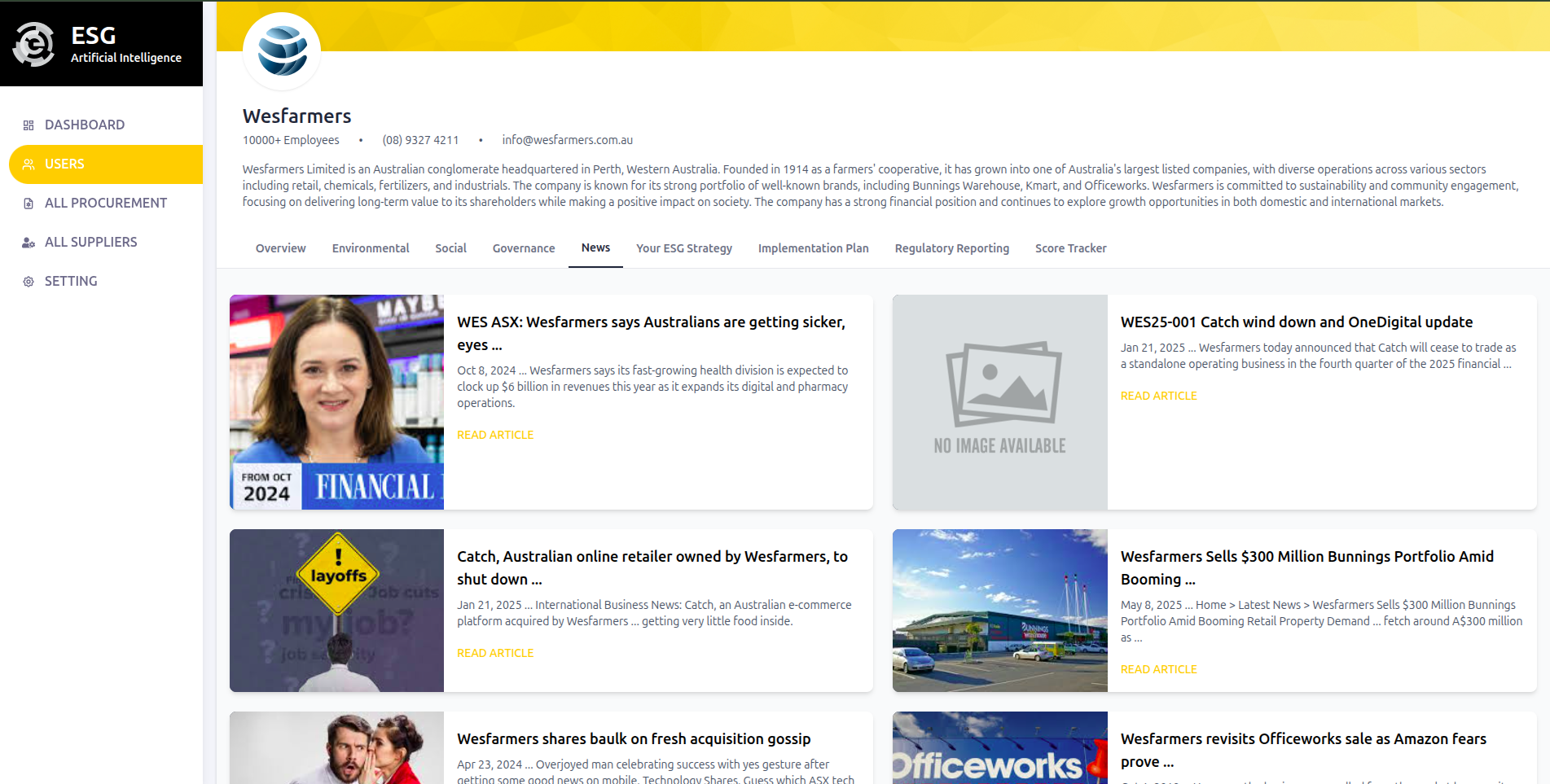Read article on Catch wind down update
The image size is (1550, 784).
point(1159,396)
